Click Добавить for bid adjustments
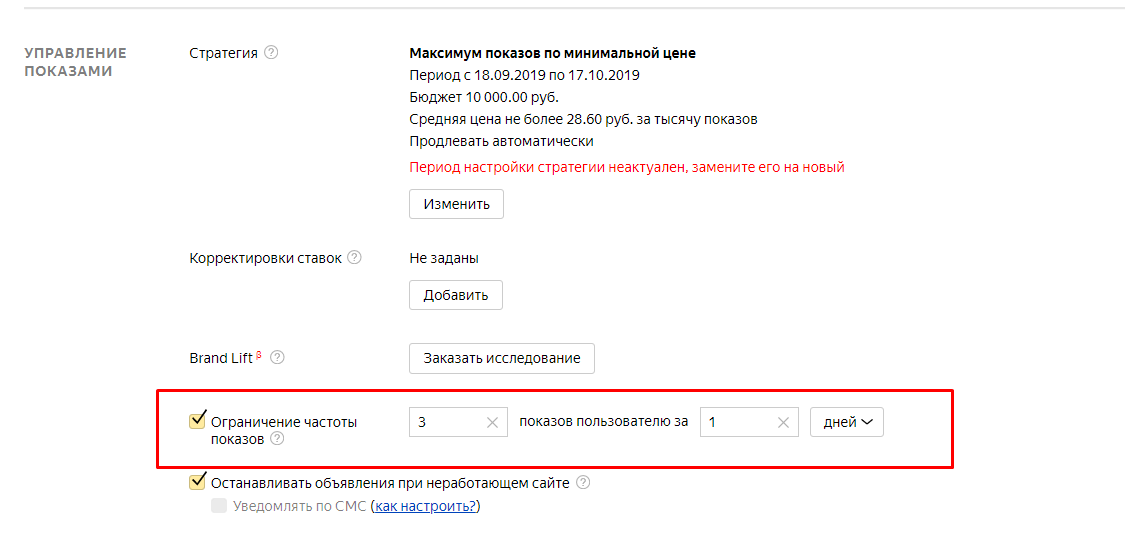The image size is (1125, 542). 456,295
